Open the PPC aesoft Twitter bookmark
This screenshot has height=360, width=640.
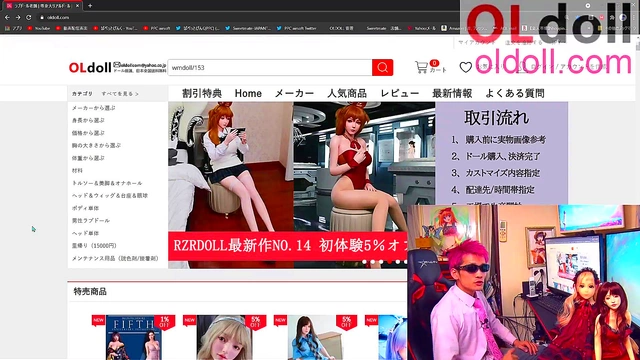click(x=296, y=28)
